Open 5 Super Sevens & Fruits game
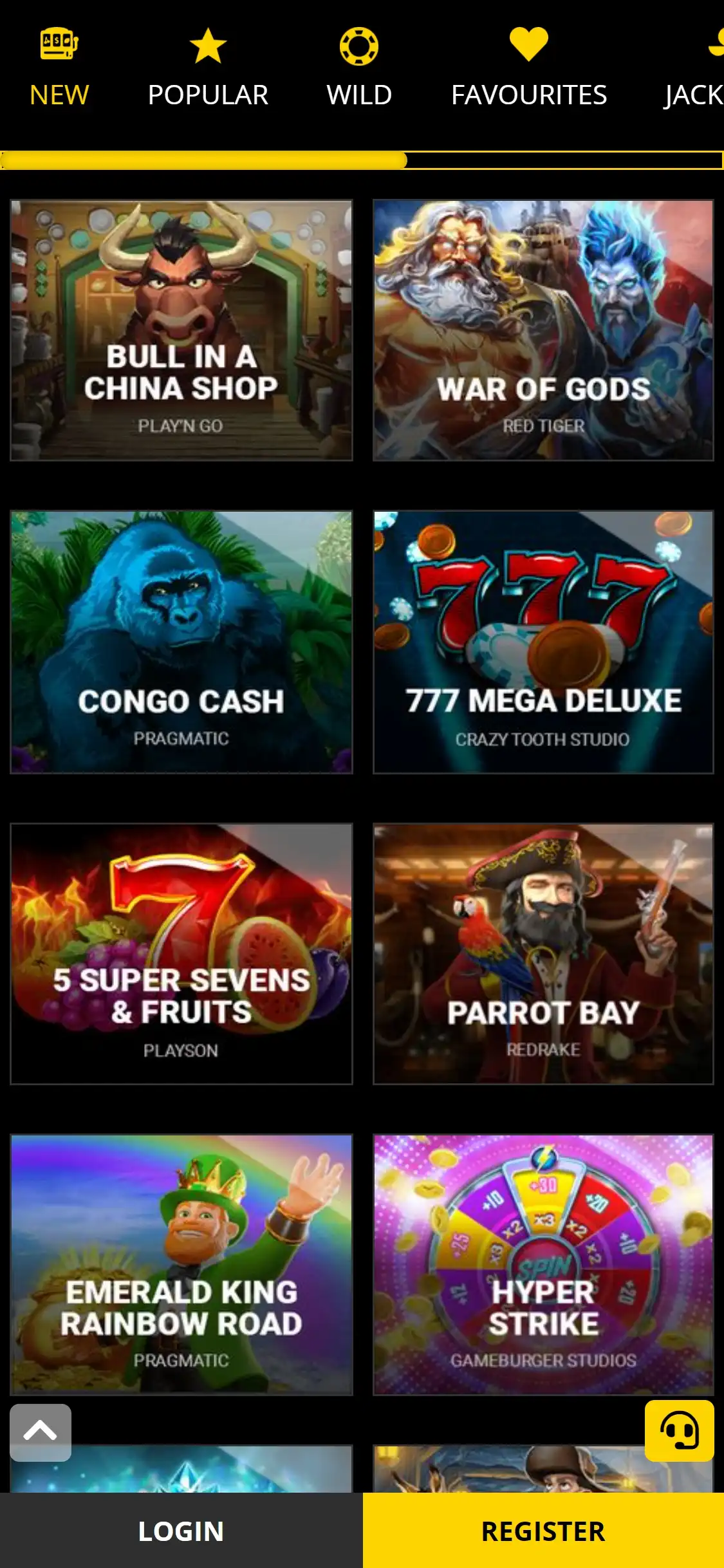This screenshot has width=724, height=1568. click(x=181, y=954)
